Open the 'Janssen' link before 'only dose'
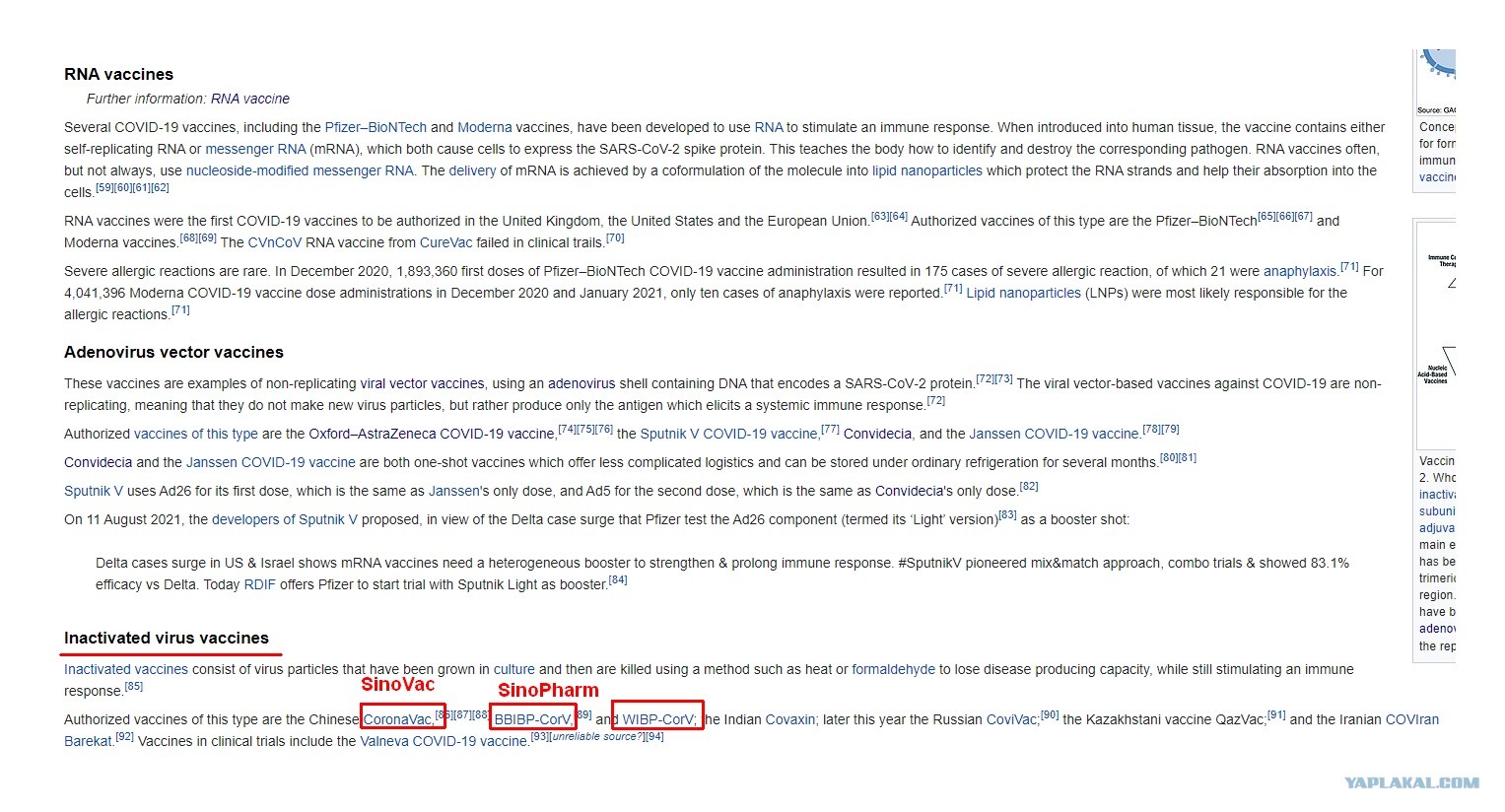1505x812 pixels. pyautogui.click(x=453, y=491)
